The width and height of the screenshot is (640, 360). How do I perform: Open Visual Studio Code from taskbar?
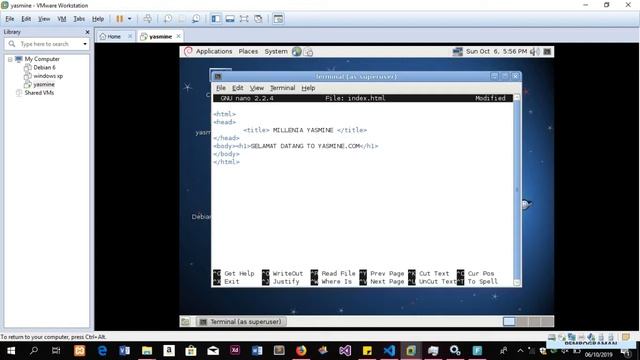point(389,351)
